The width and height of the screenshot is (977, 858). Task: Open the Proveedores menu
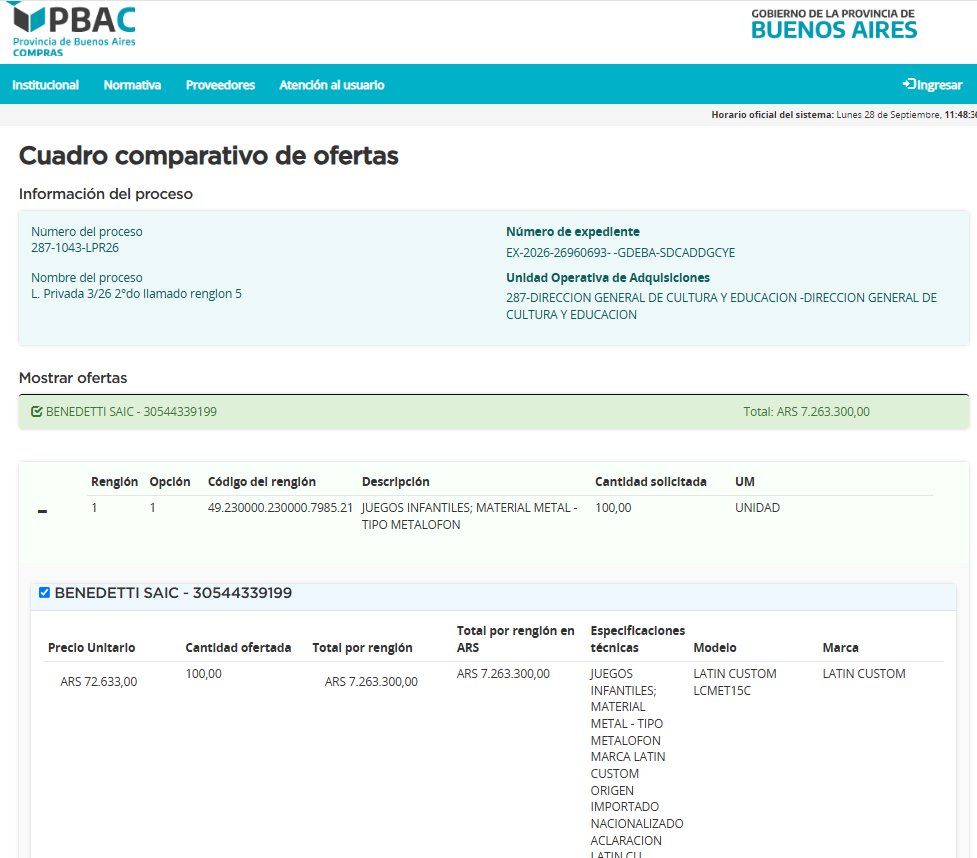click(221, 85)
